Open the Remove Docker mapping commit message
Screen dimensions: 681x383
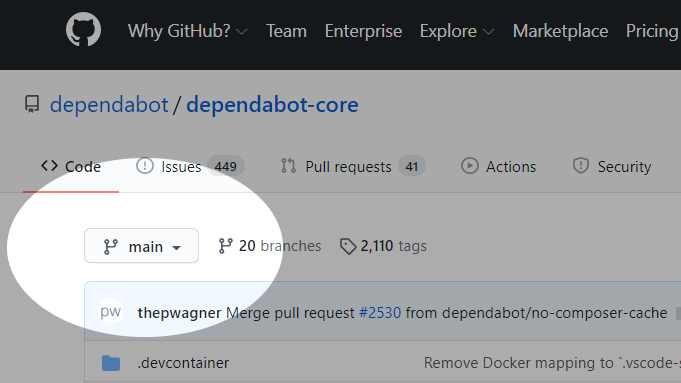(552, 363)
